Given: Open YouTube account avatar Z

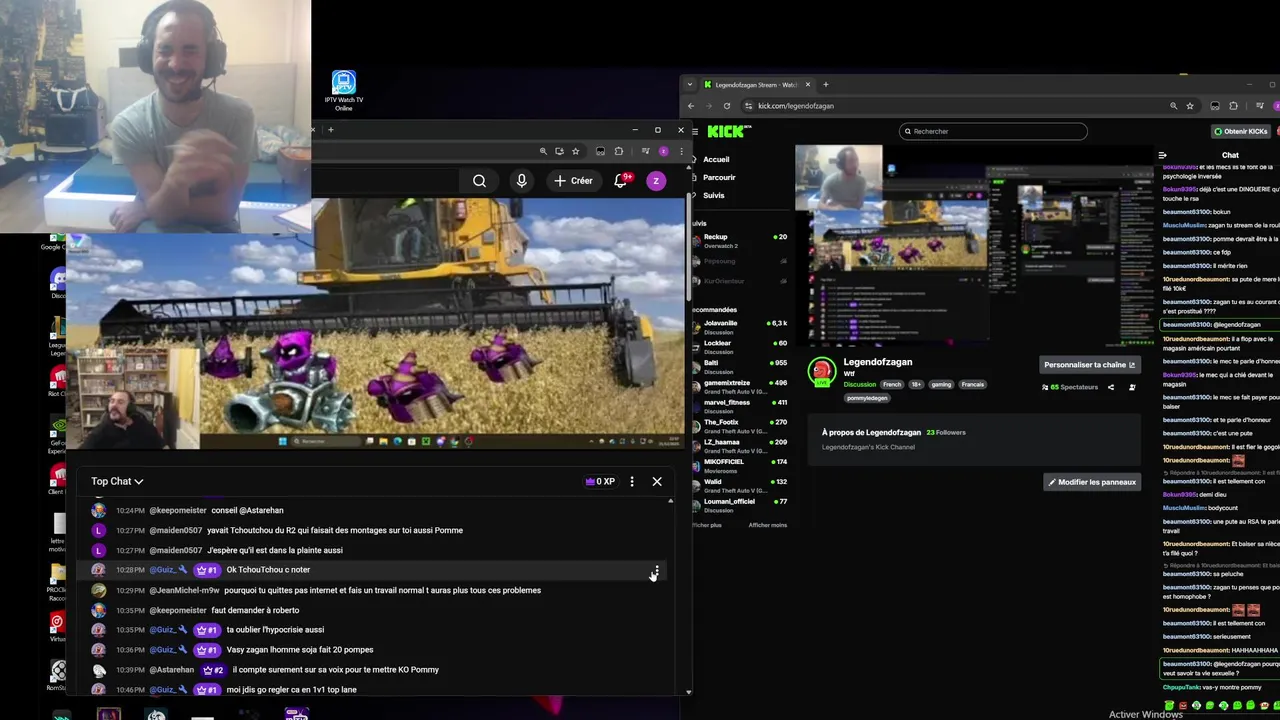Looking at the screenshot, I should click(x=656, y=181).
